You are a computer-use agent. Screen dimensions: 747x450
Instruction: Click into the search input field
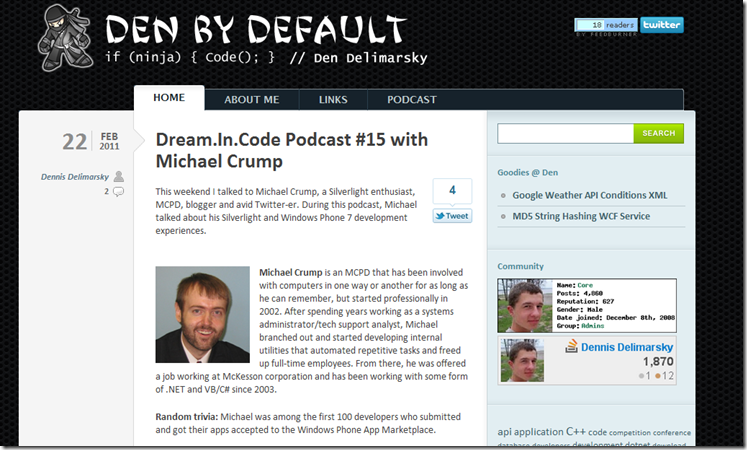[565, 133]
